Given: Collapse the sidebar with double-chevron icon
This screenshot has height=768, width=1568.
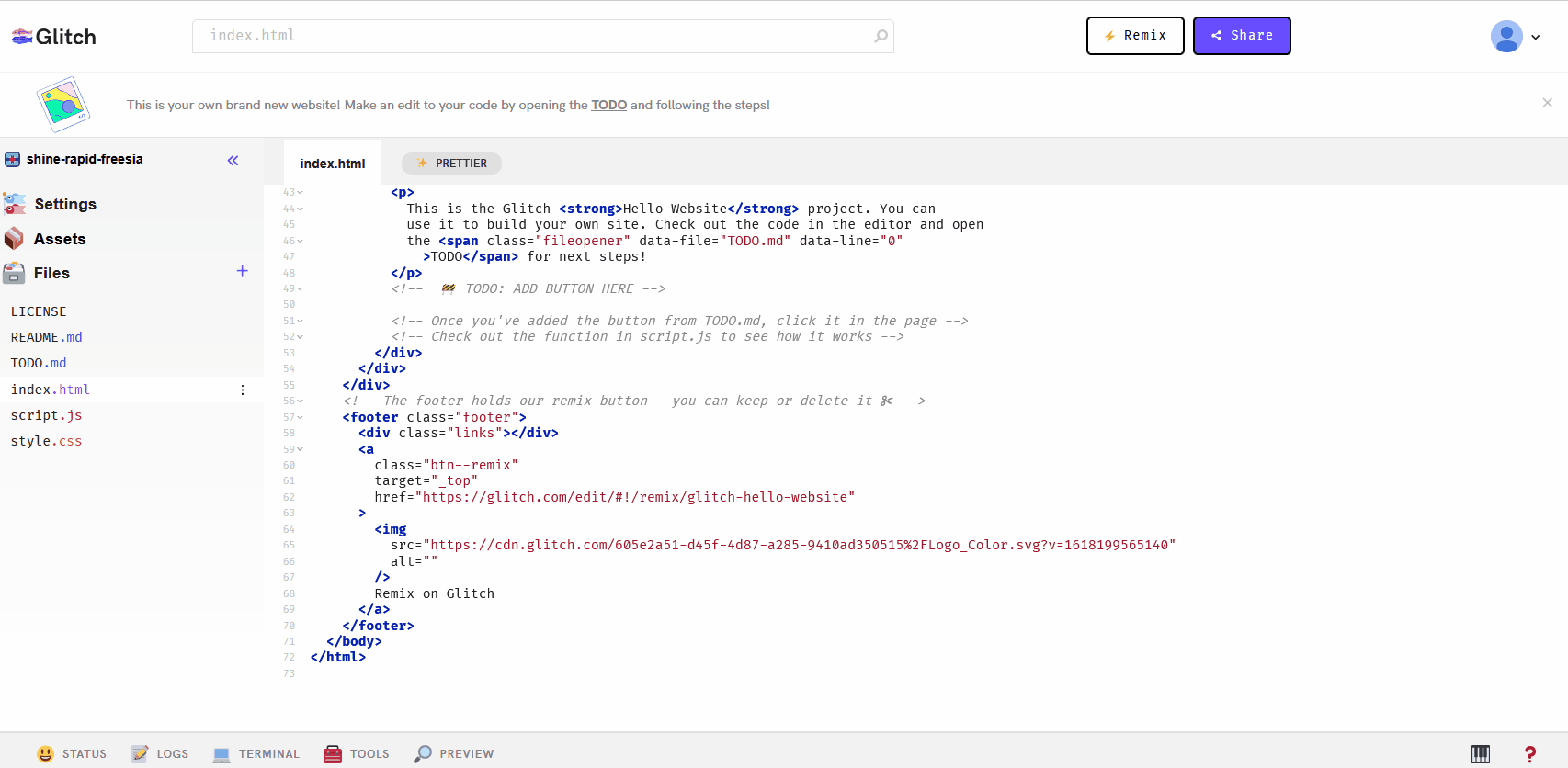Looking at the screenshot, I should point(233,161).
